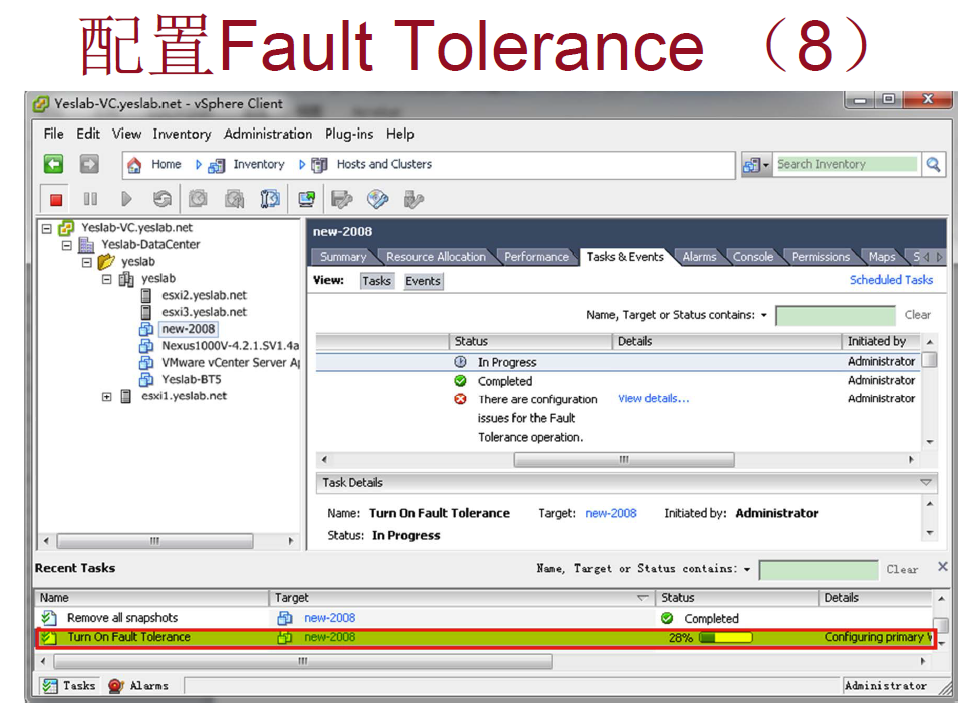
Task: Click the Reset VM toolbar icon
Action: (162, 199)
